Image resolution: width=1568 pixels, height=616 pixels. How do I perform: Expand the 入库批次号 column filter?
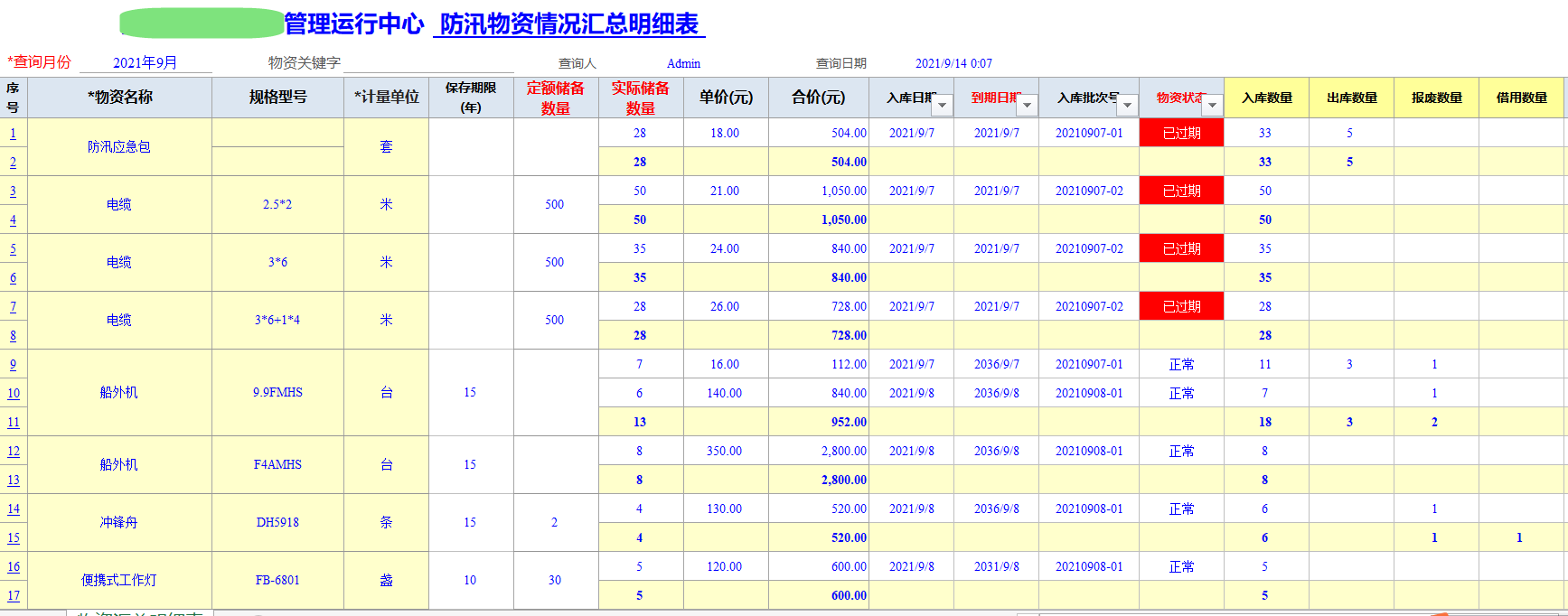(x=1127, y=106)
